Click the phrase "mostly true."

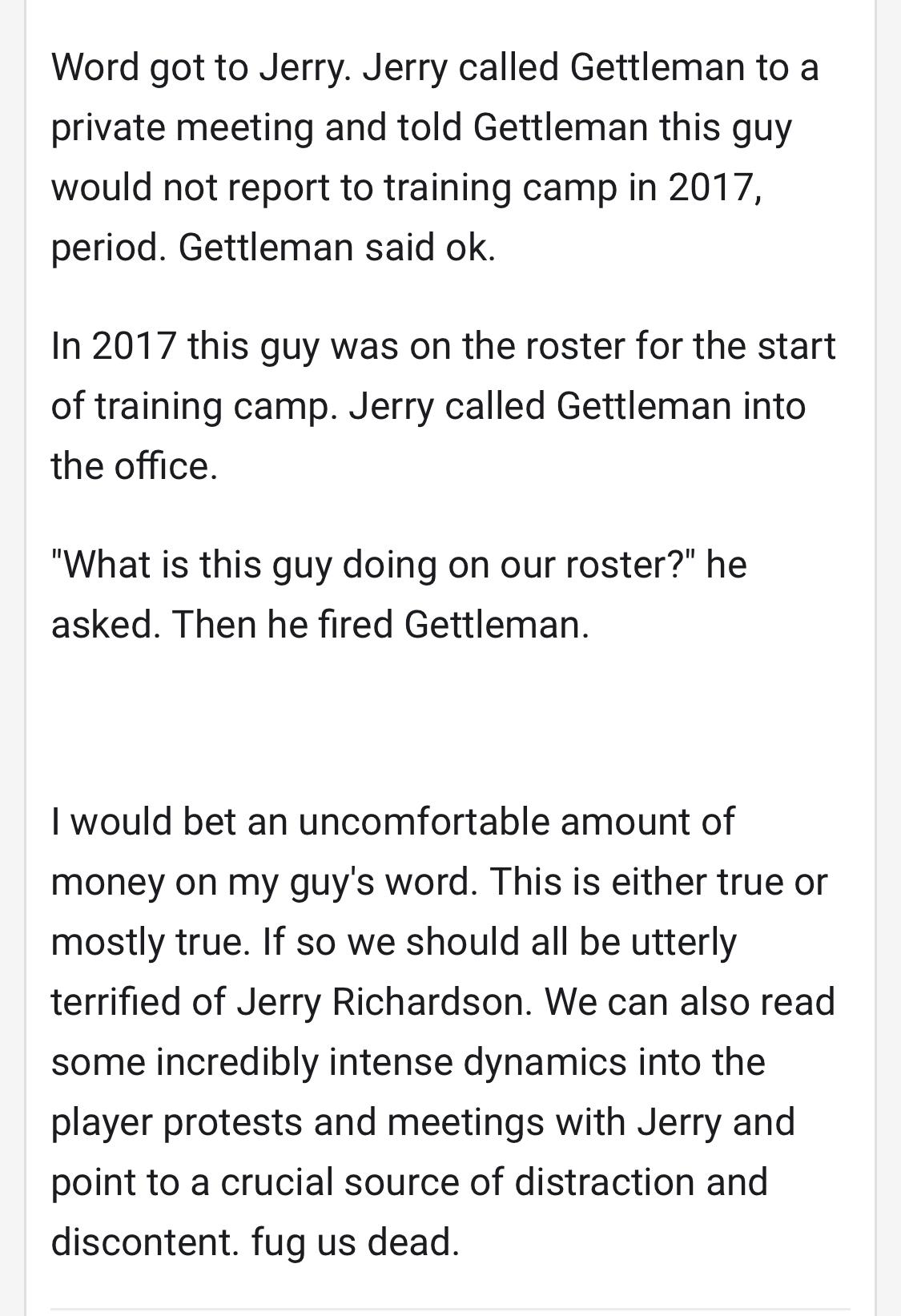tap(151, 942)
